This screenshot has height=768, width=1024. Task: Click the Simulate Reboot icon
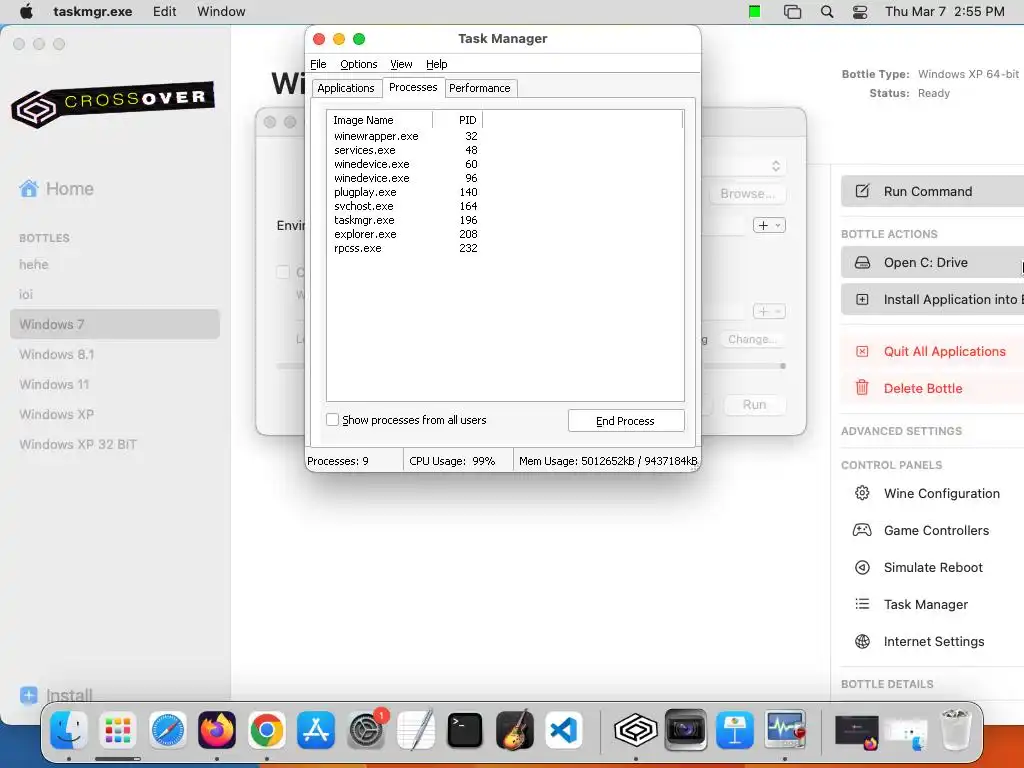[862, 567]
